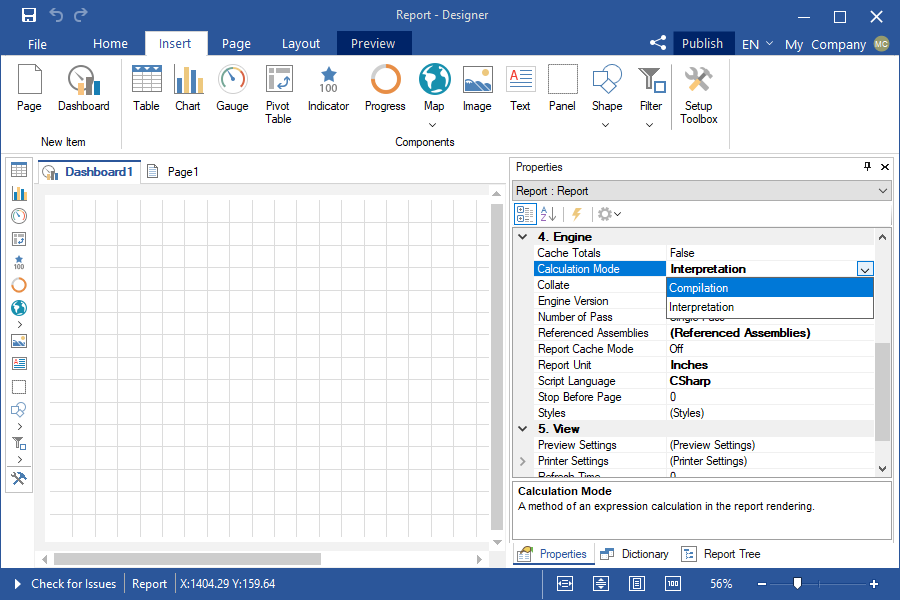This screenshot has width=900, height=600.
Task: Open the Layout ribbon tab
Action: click(x=300, y=44)
